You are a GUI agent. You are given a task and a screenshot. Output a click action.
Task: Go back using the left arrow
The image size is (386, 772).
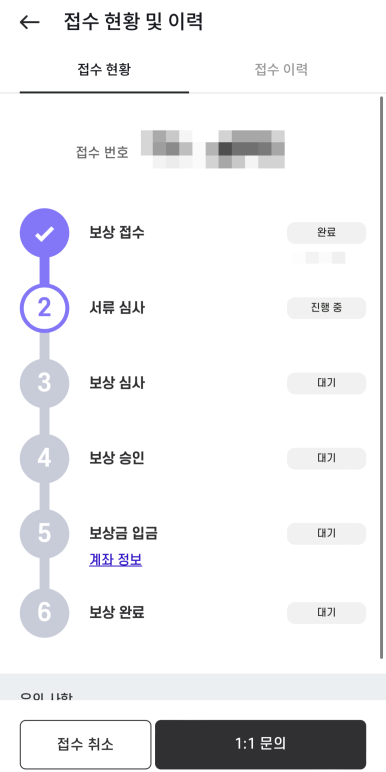pyautogui.click(x=30, y=22)
